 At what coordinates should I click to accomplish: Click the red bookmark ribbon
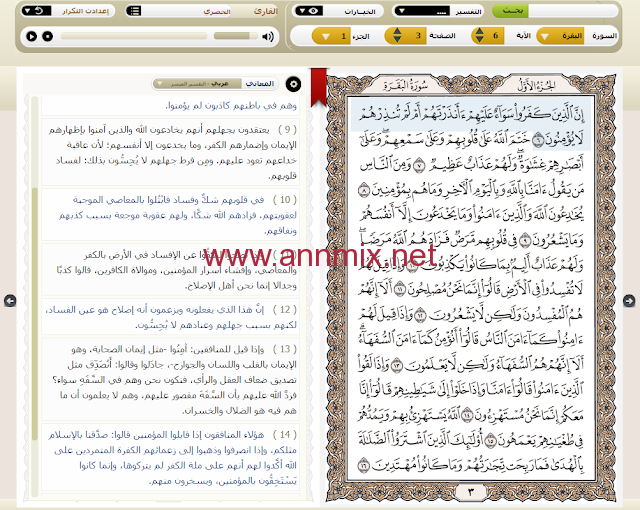point(319,87)
